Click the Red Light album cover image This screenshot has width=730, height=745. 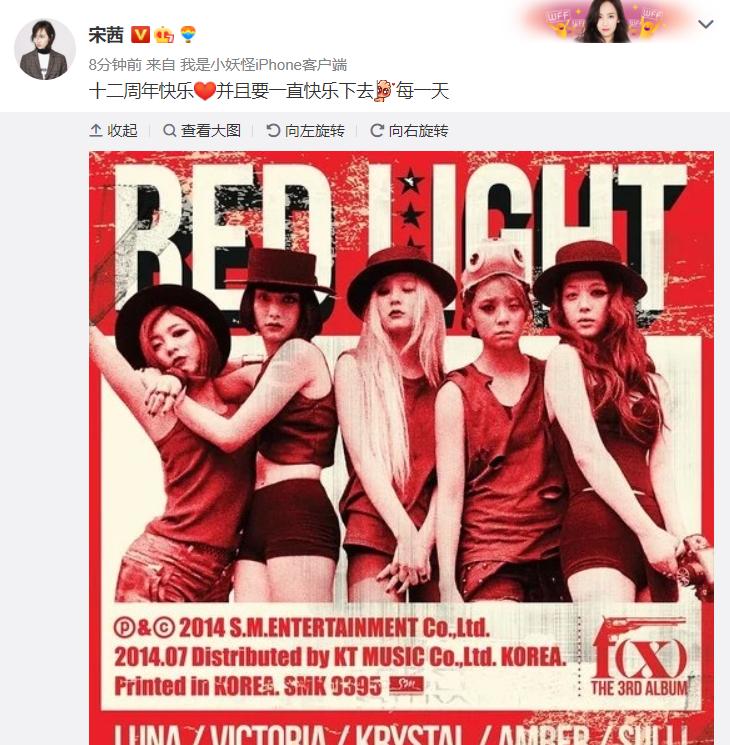[401, 448]
